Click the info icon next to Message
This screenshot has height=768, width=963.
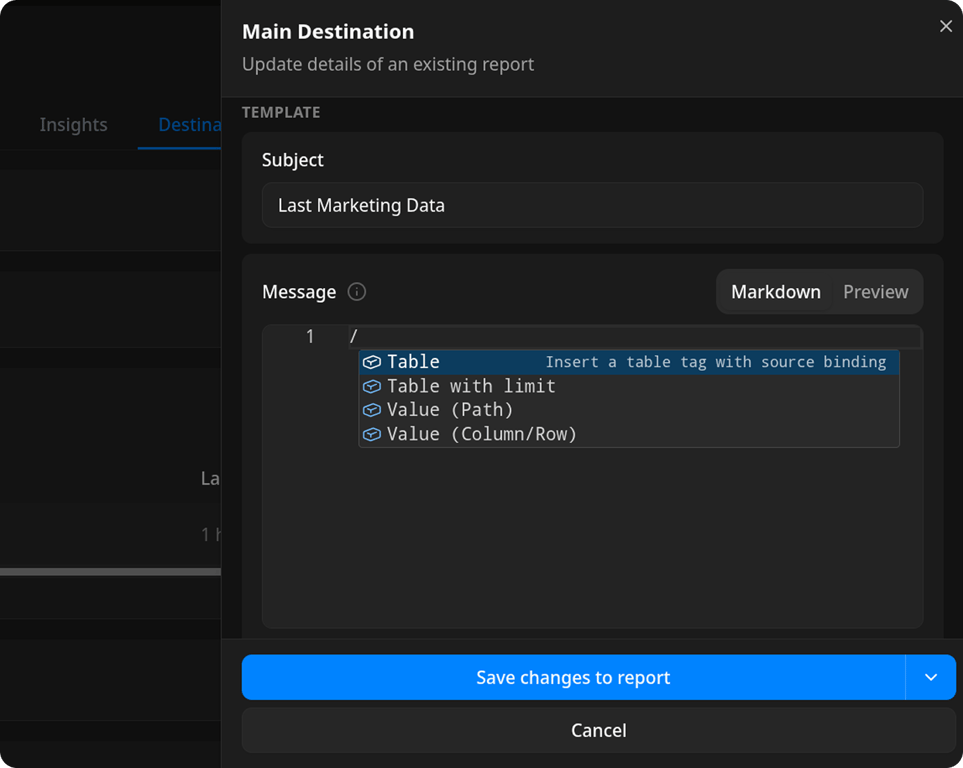coord(356,292)
